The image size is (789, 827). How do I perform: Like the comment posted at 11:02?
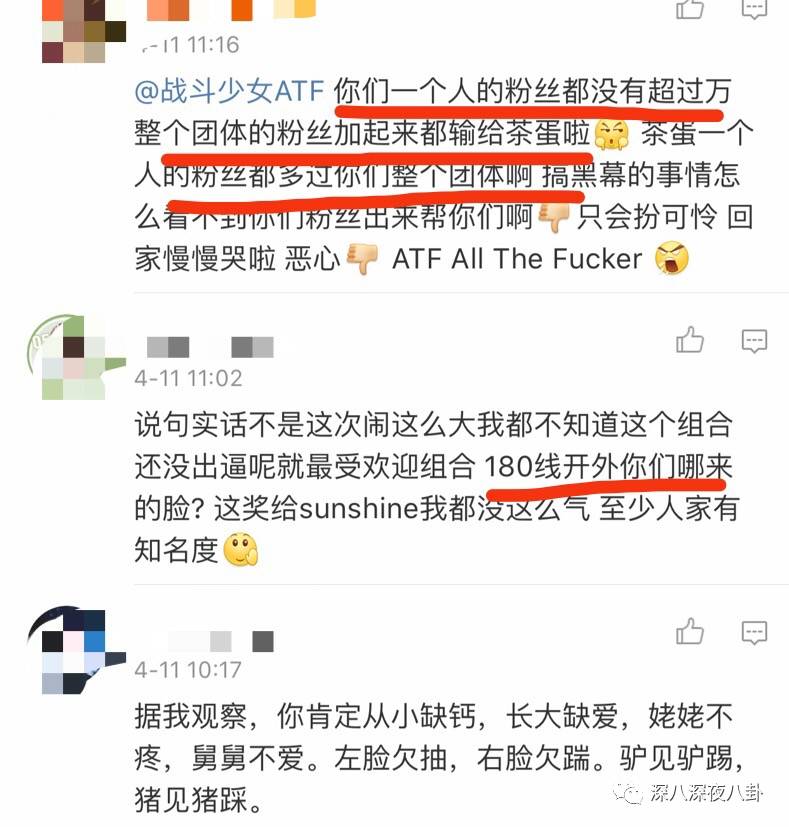(690, 340)
